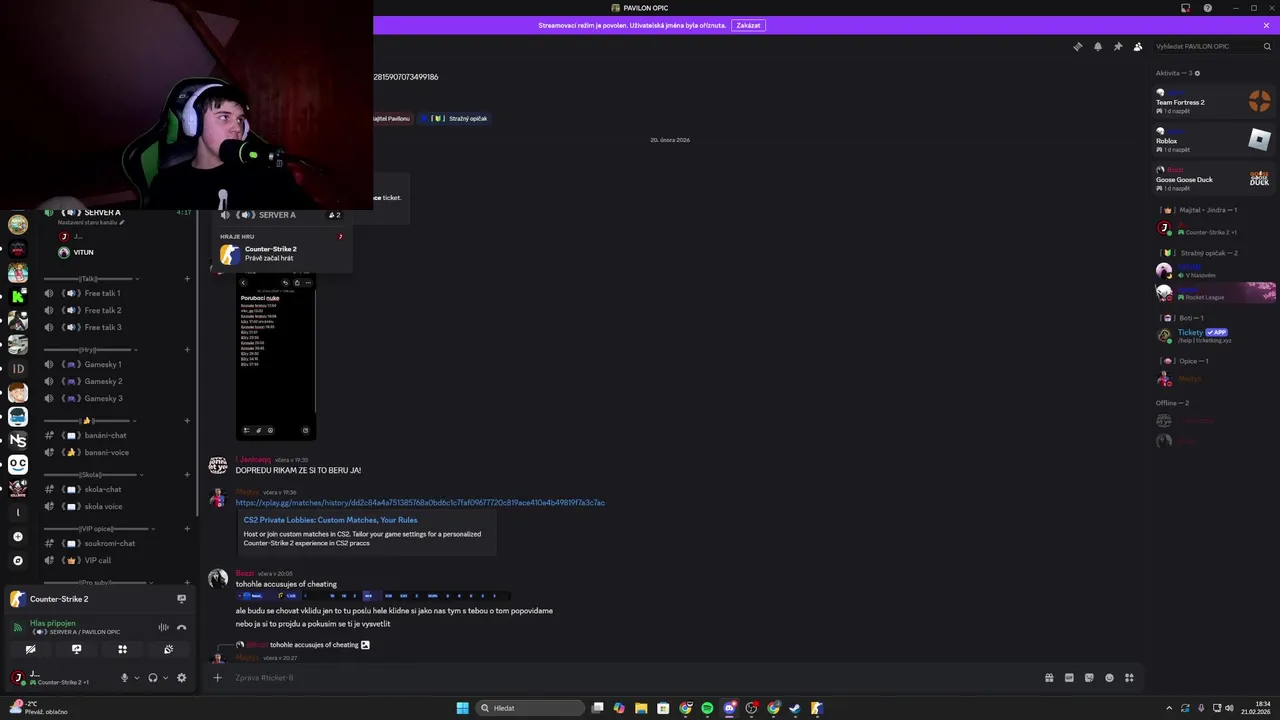The image size is (1280, 720).
Task: Join Free talk 2 voice channel
Action: click(118, 310)
